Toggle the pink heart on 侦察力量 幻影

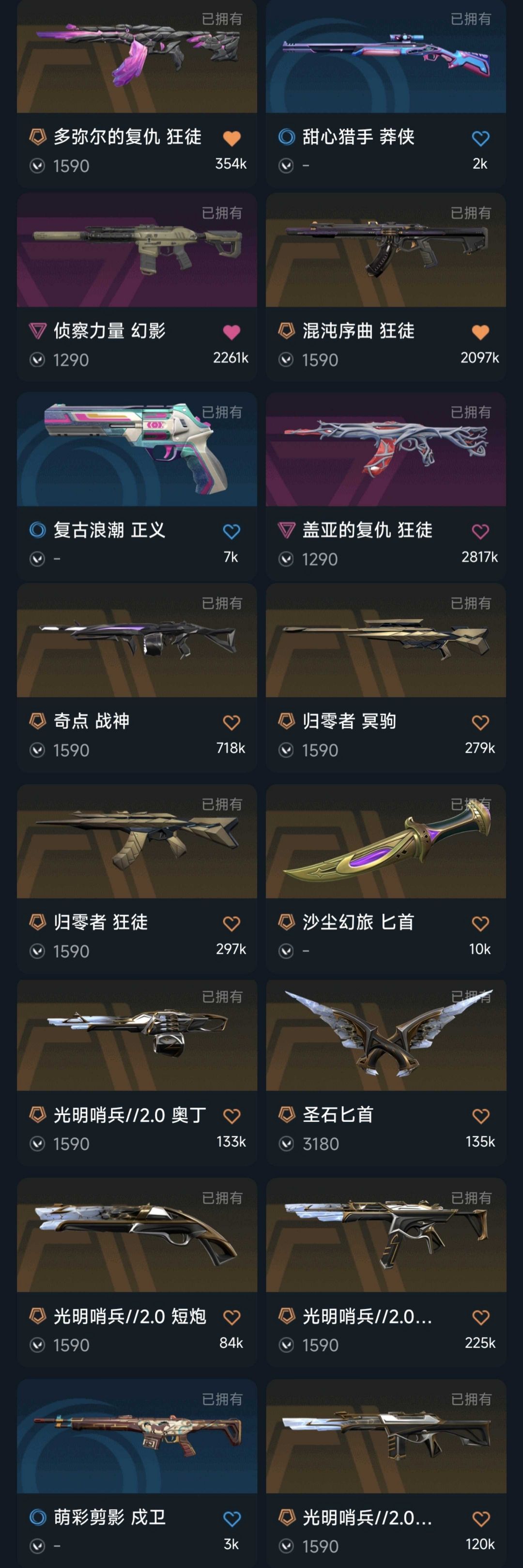coord(231,332)
